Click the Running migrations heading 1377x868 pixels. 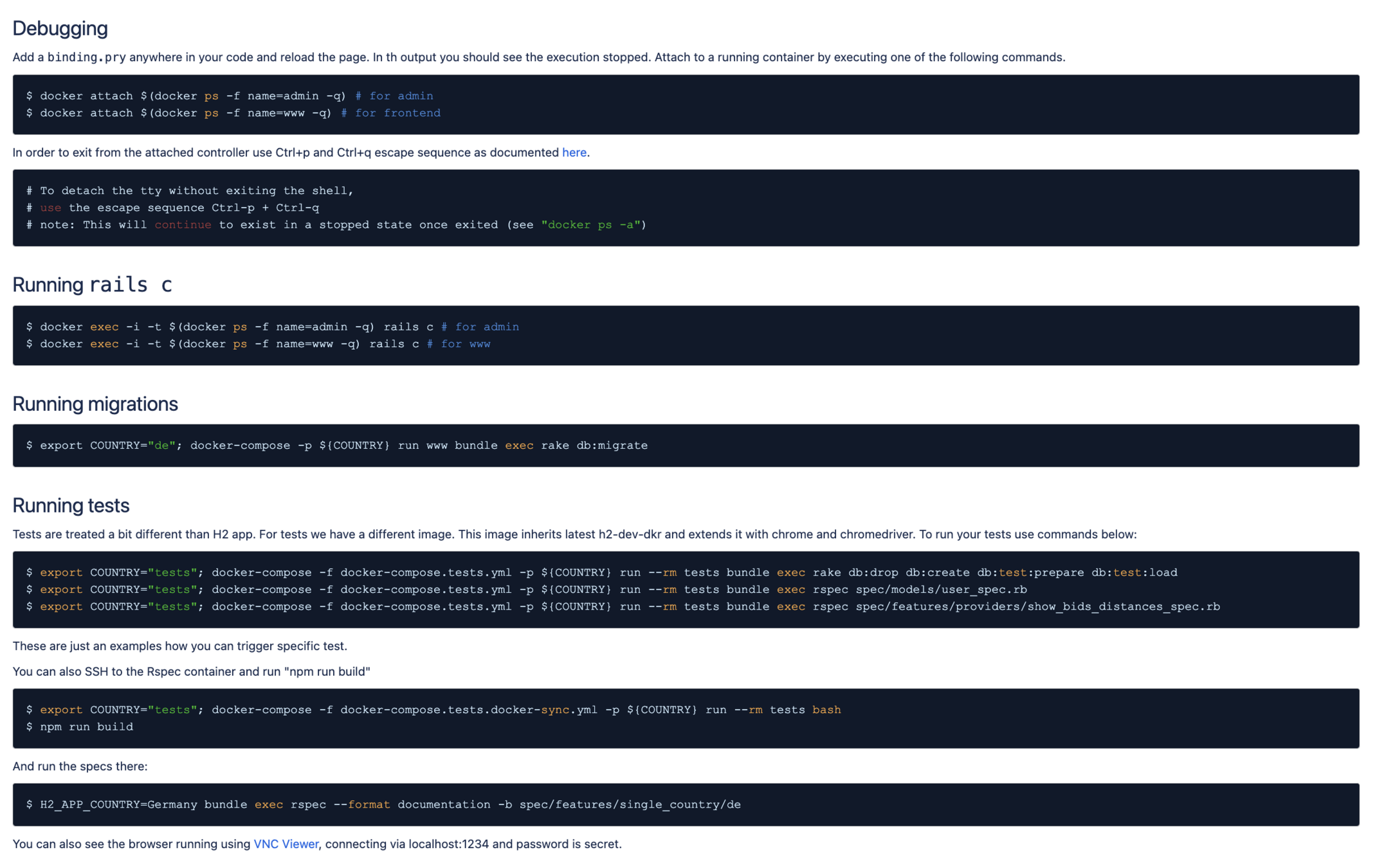[95, 404]
